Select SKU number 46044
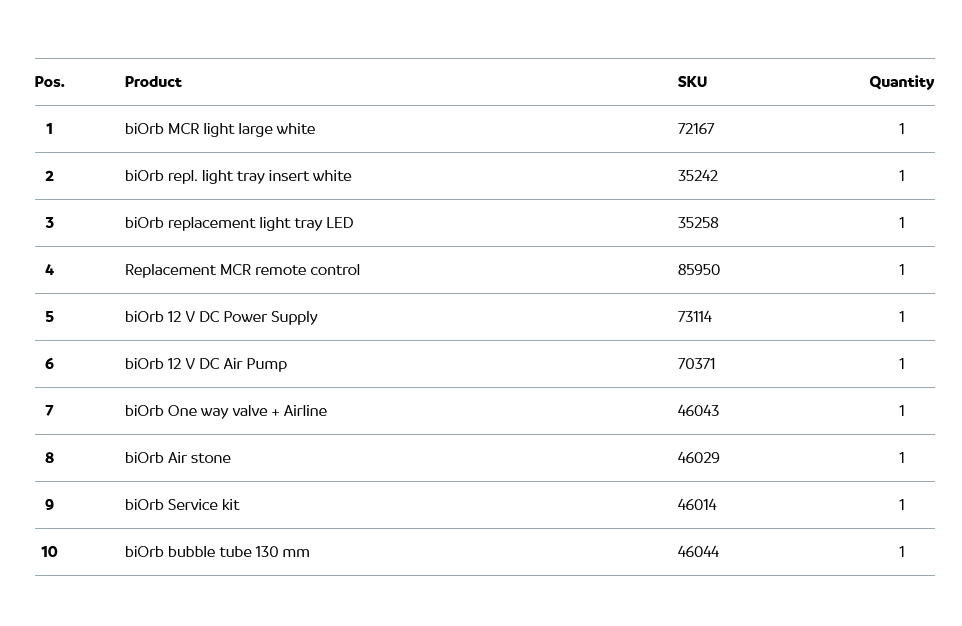The image size is (962, 626). click(x=698, y=552)
